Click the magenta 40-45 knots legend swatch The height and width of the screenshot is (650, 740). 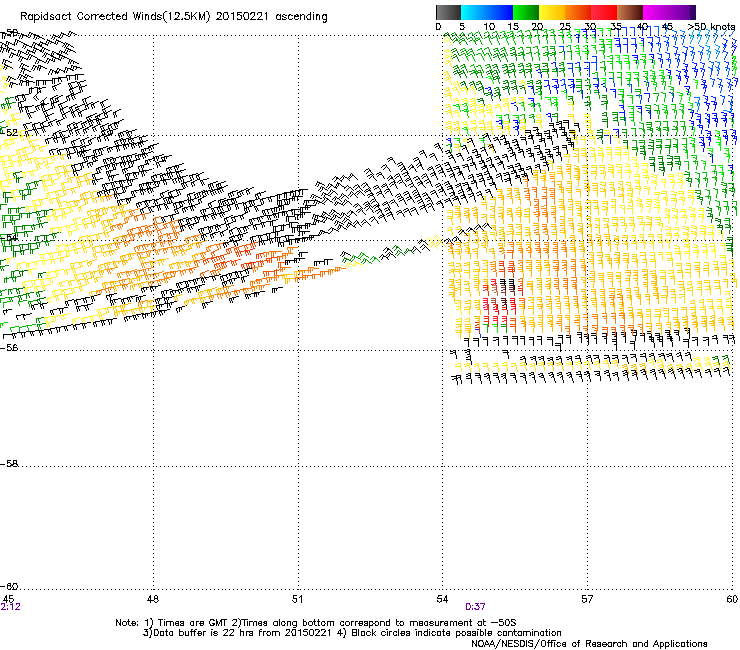[x=656, y=12]
